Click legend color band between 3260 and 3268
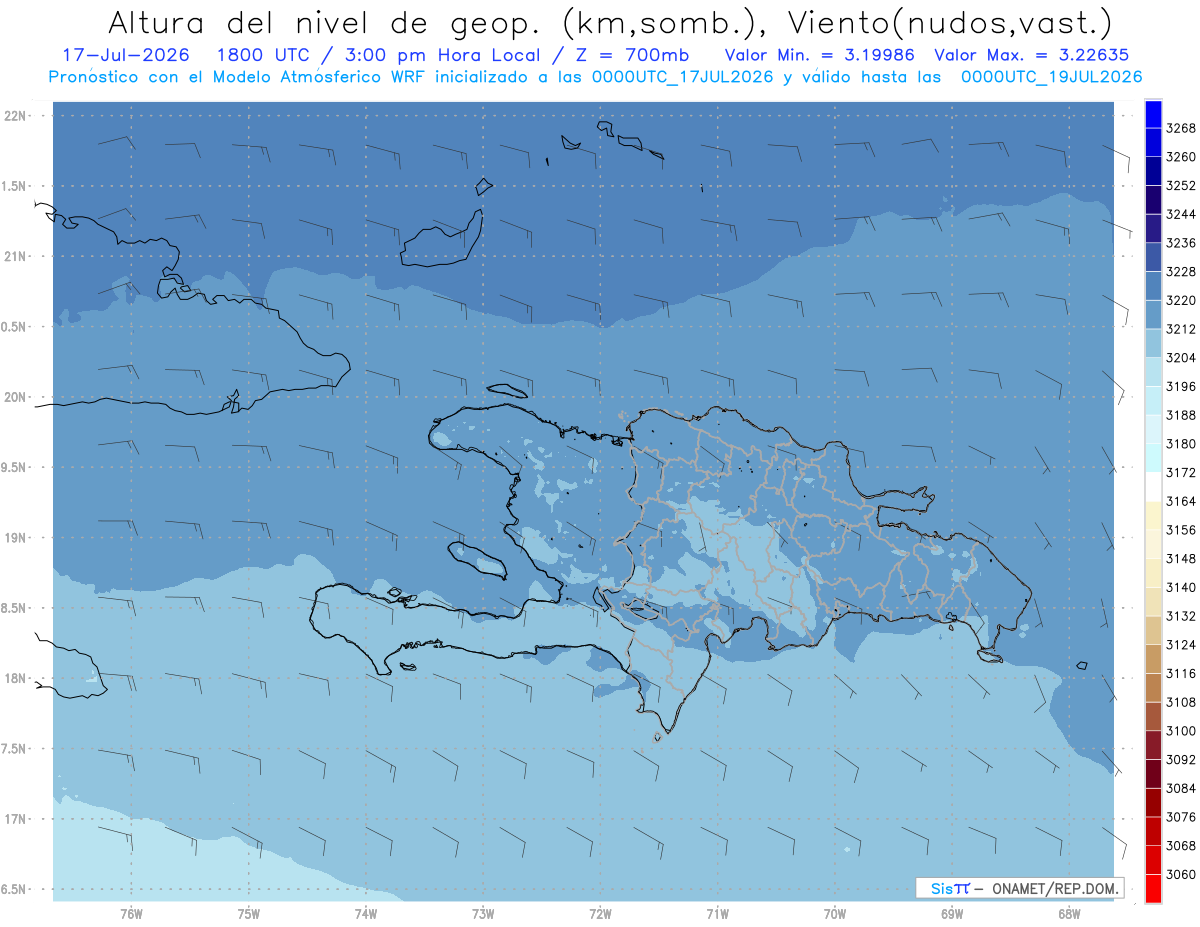 click(1153, 143)
